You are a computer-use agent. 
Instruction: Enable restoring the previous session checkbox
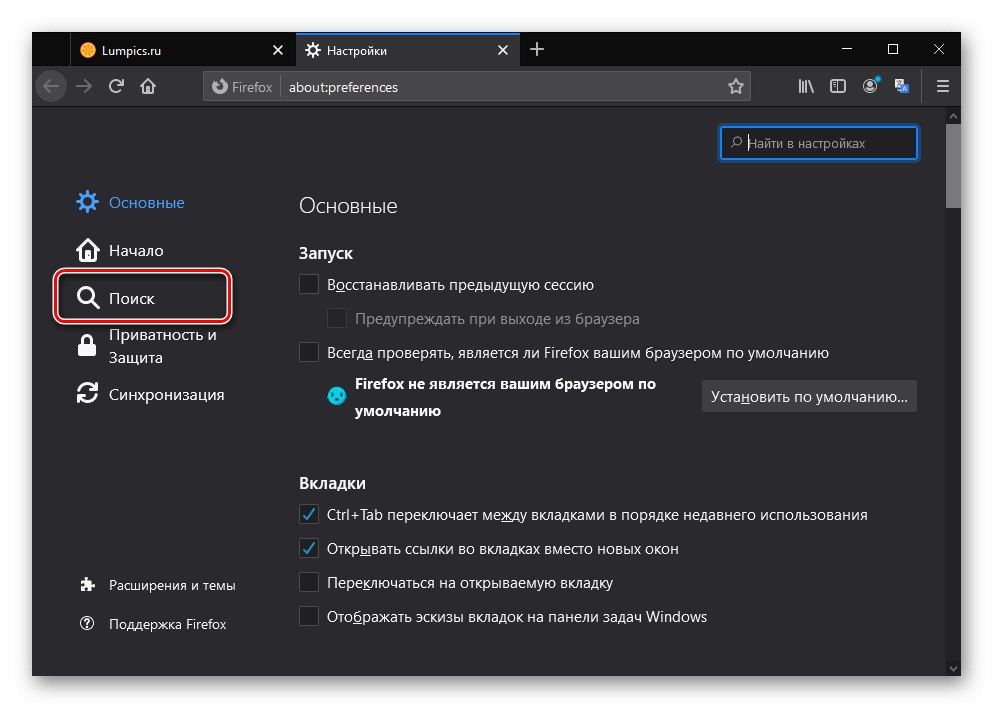(309, 285)
